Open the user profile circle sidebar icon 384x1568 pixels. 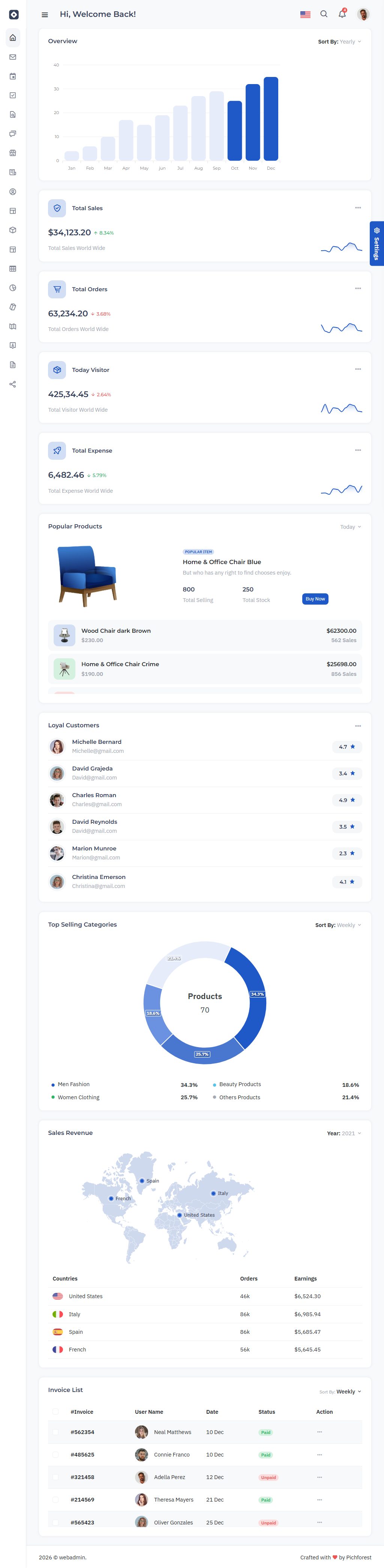[x=13, y=192]
